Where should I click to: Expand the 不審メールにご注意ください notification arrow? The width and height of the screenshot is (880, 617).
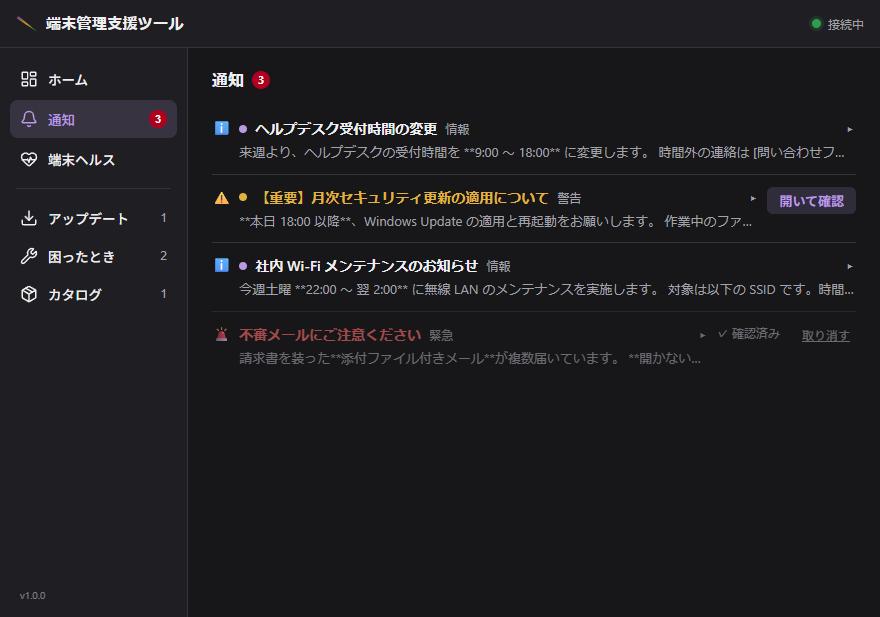[702, 335]
